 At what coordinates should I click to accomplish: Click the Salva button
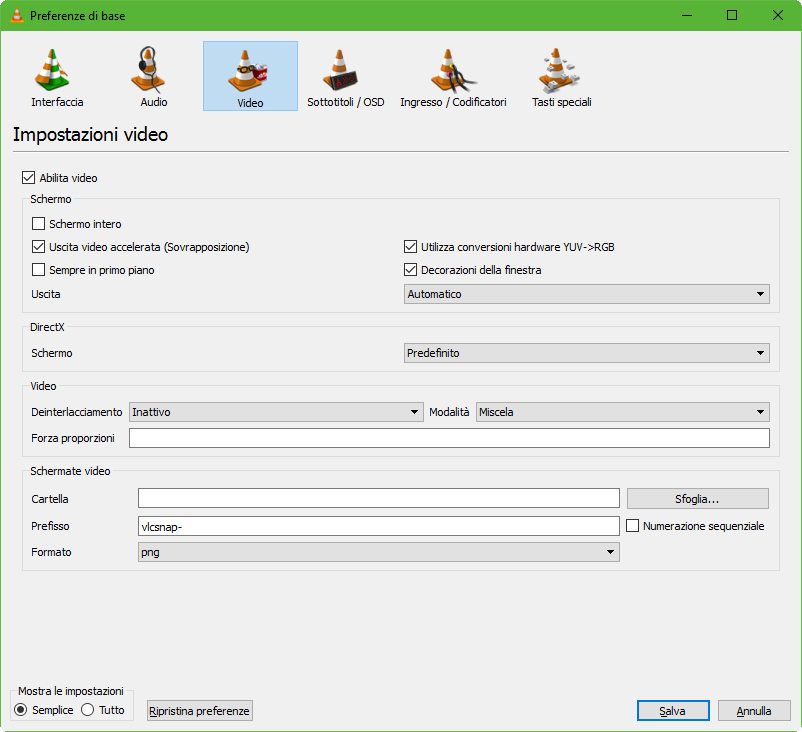coord(672,711)
